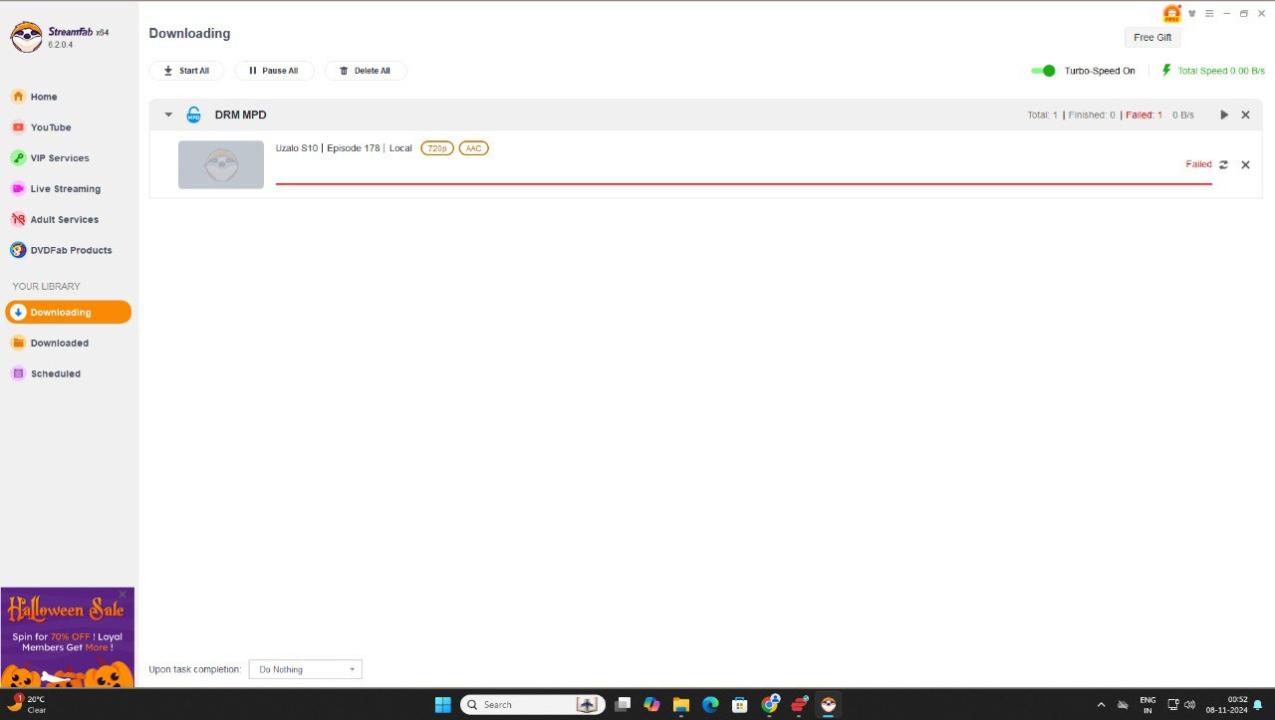
Task: Remove the DRM MPD group
Action: pos(1246,115)
